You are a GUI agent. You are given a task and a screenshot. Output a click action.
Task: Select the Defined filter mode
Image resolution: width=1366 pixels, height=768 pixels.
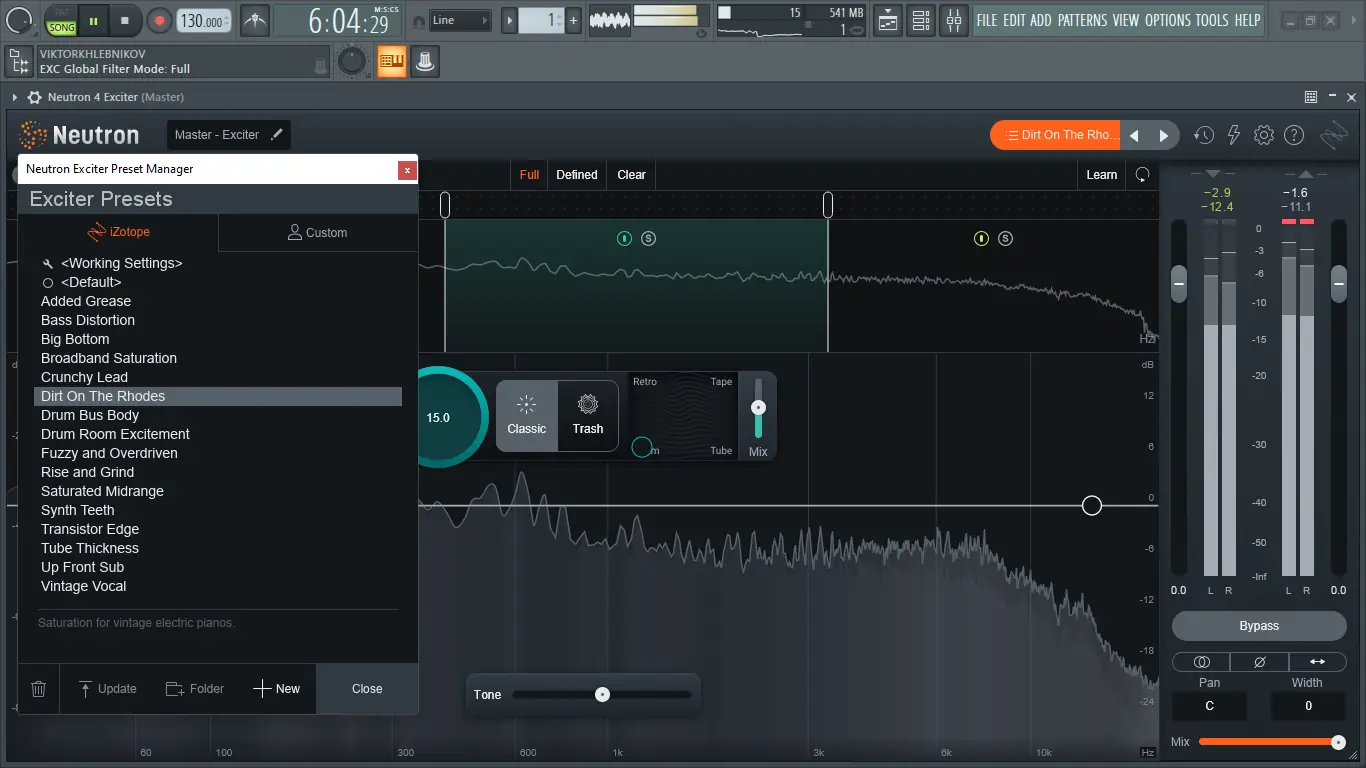click(577, 174)
